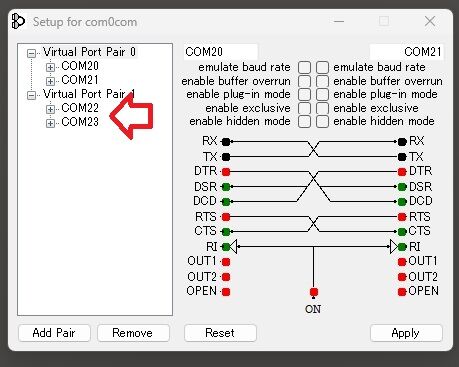Collapse the Virtual Port Pair 1 node
This screenshot has width=459, height=367.
tap(31, 95)
